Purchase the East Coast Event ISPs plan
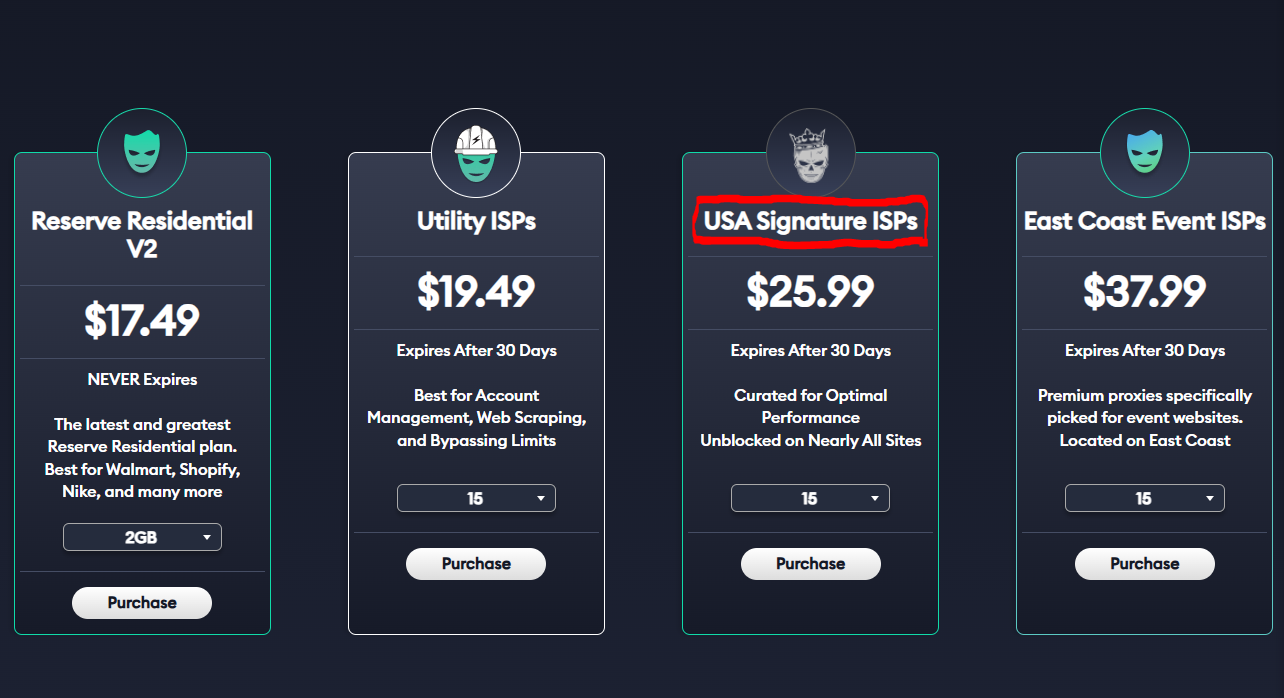The image size is (1284, 698). coord(1144,563)
